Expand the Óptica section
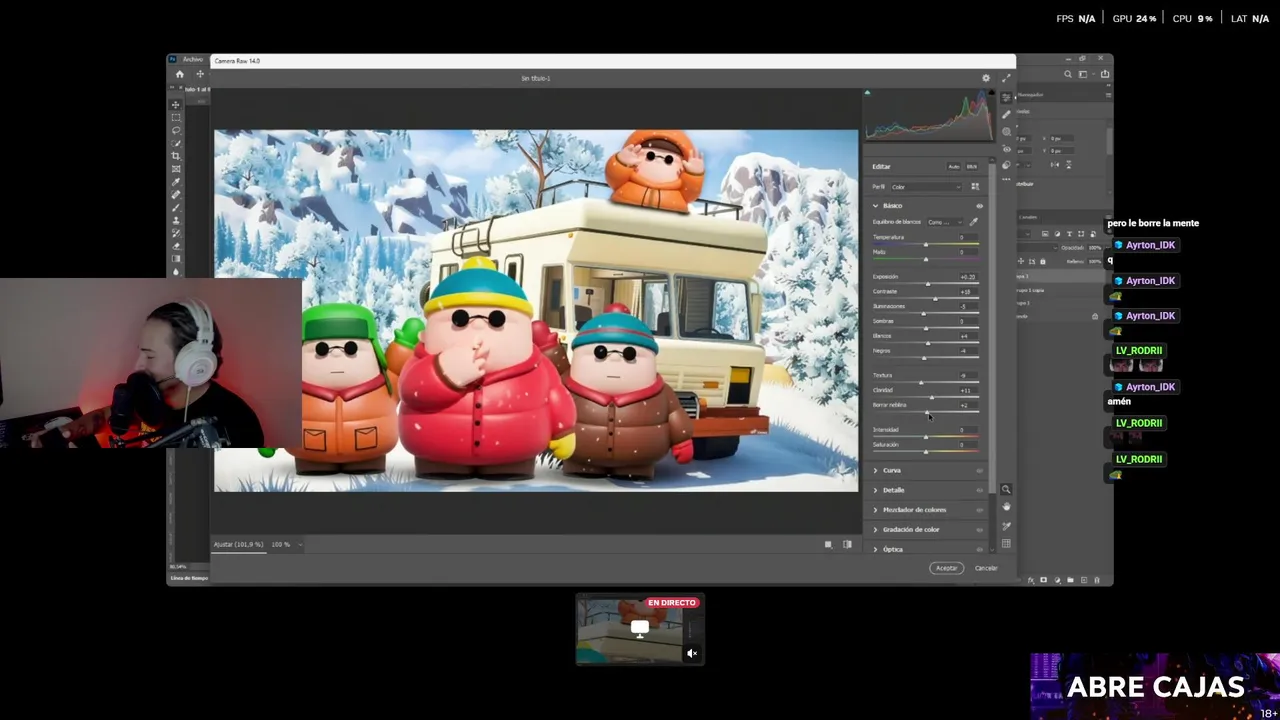1280x720 pixels. pyautogui.click(x=875, y=549)
